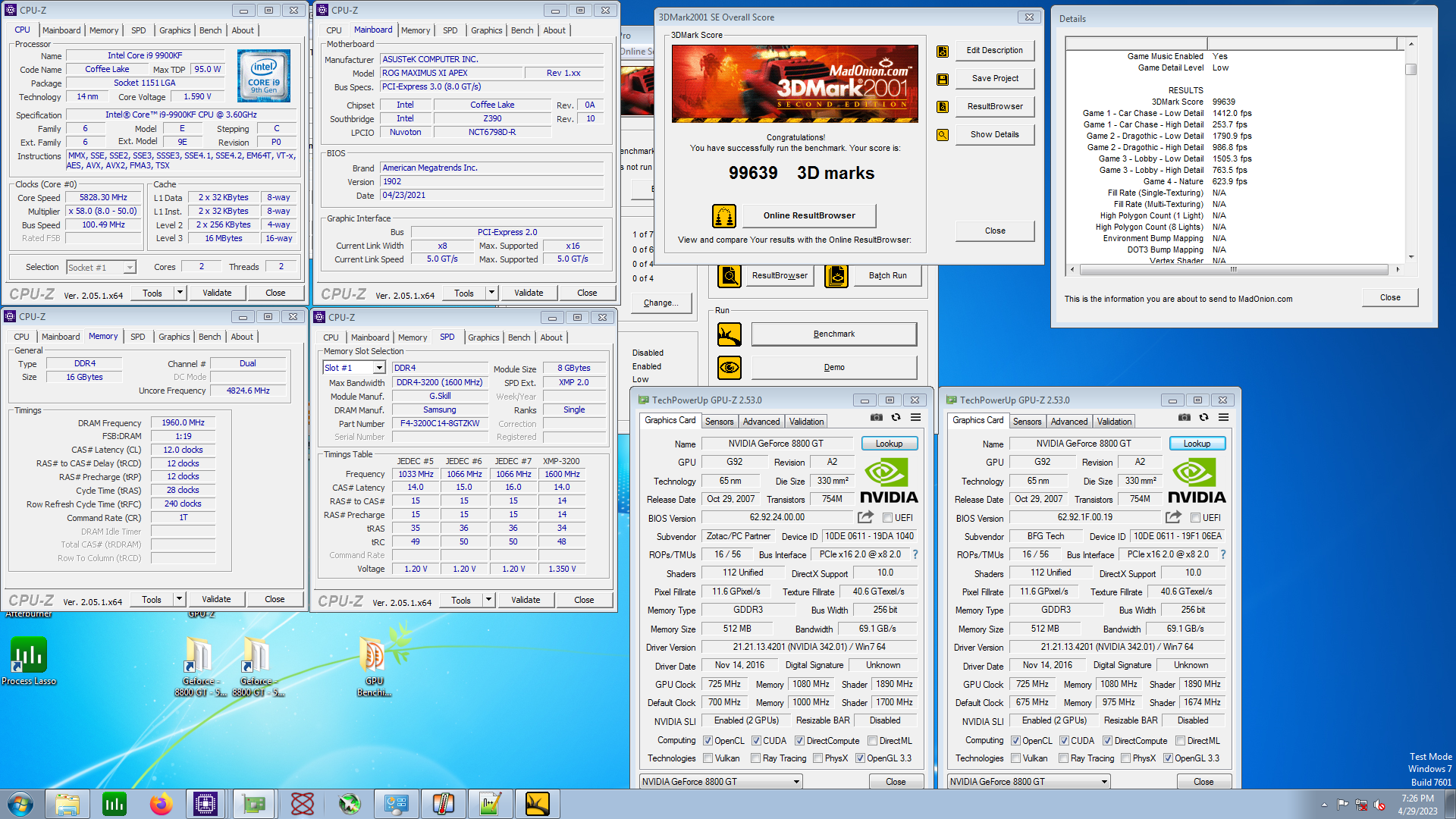Click BIOS export icon in left GPU-Z
Viewport: 1456px width, 819px height.
[865, 517]
